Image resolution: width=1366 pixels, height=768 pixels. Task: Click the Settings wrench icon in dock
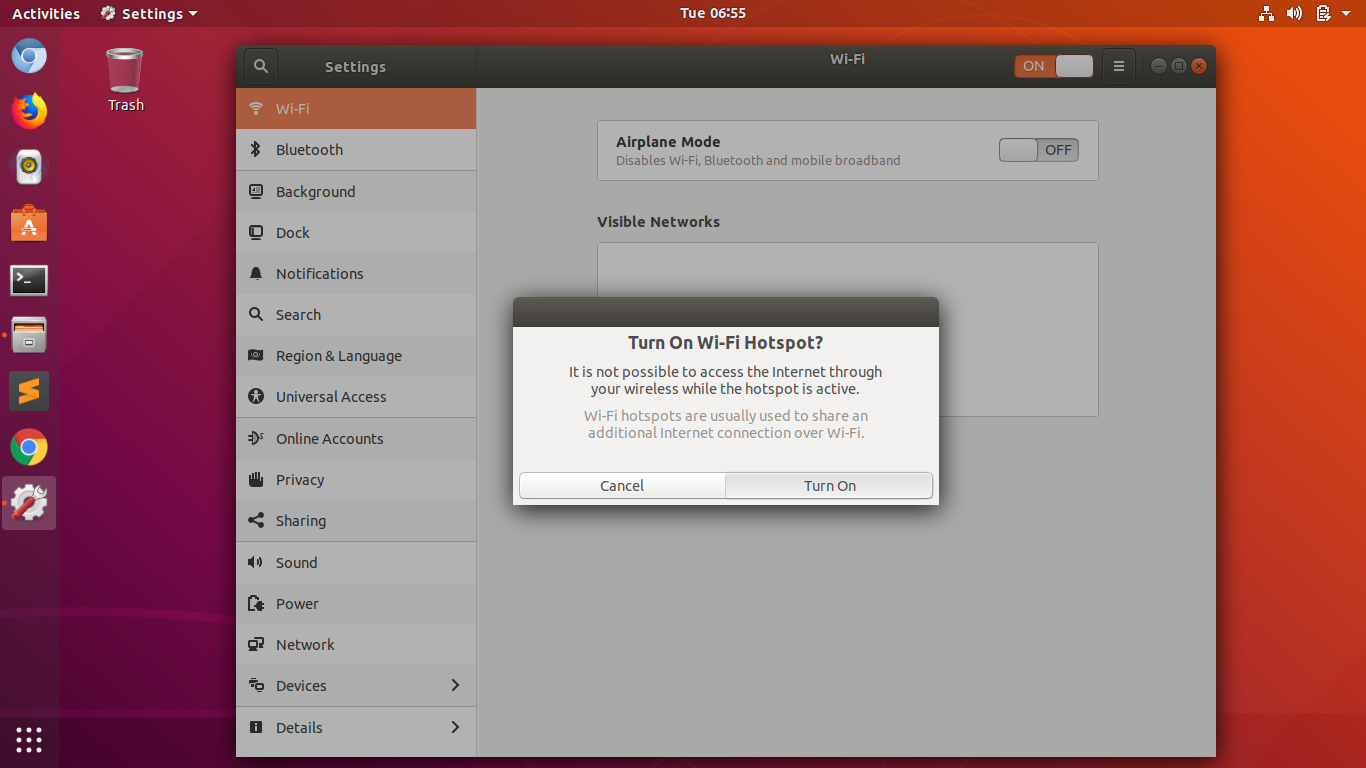[29, 503]
